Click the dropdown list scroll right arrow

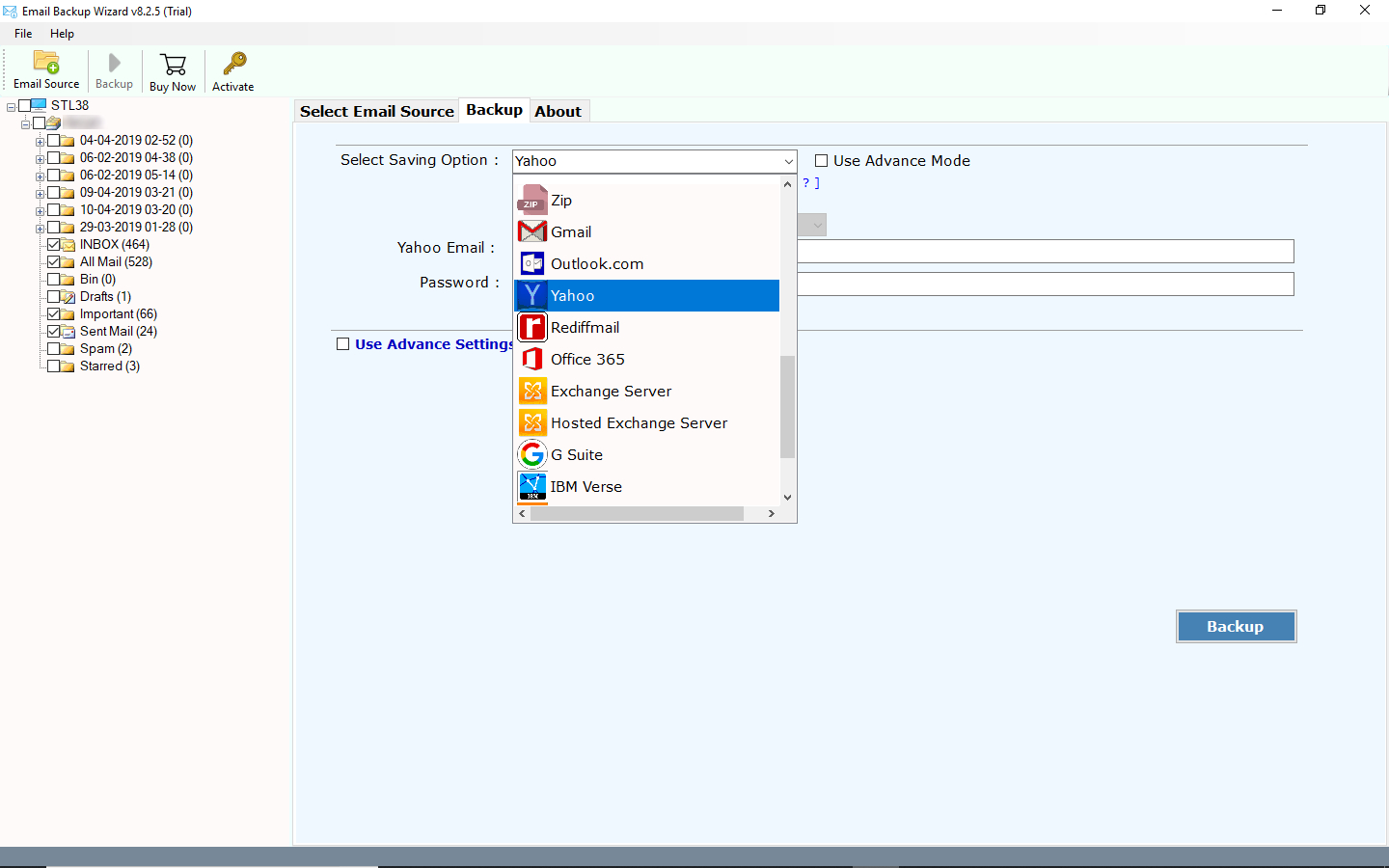pos(771,514)
